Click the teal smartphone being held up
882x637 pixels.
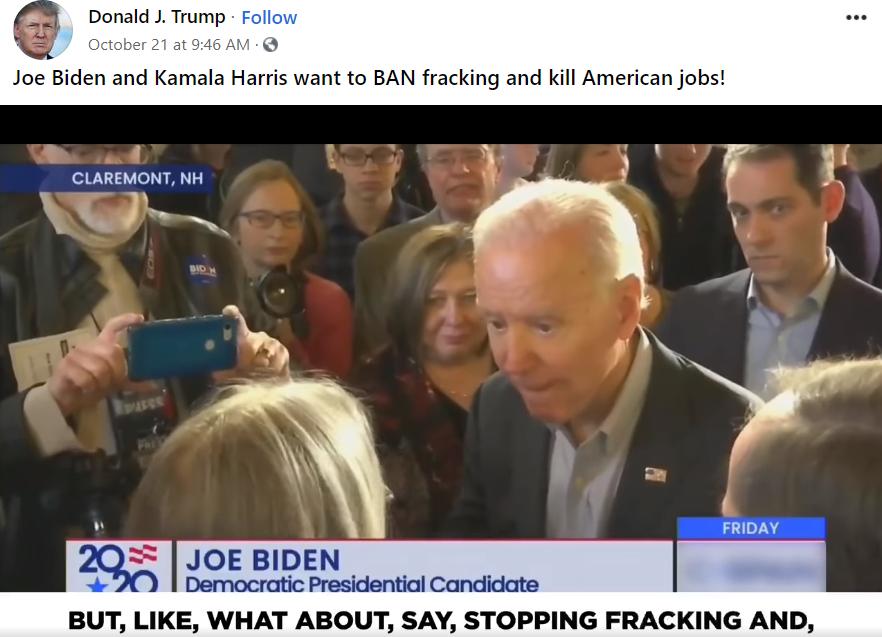click(x=182, y=347)
